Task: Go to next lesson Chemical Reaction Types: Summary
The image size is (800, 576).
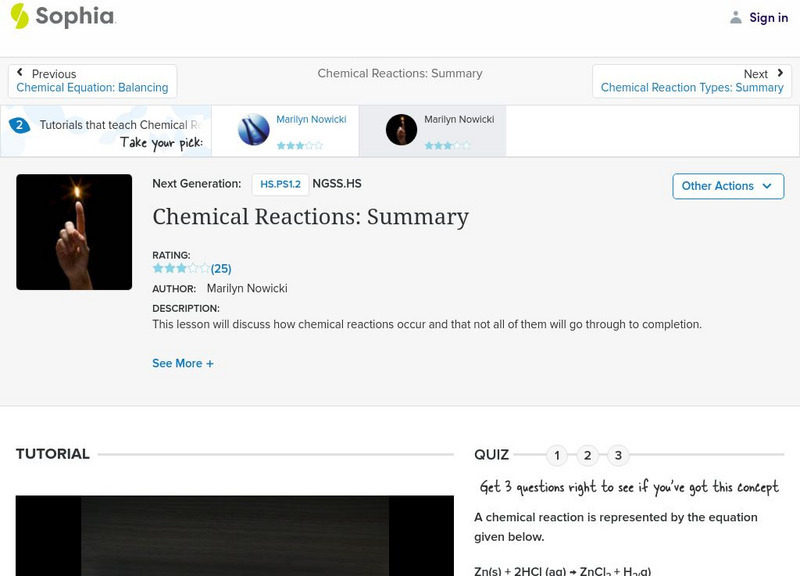Action: (692, 87)
